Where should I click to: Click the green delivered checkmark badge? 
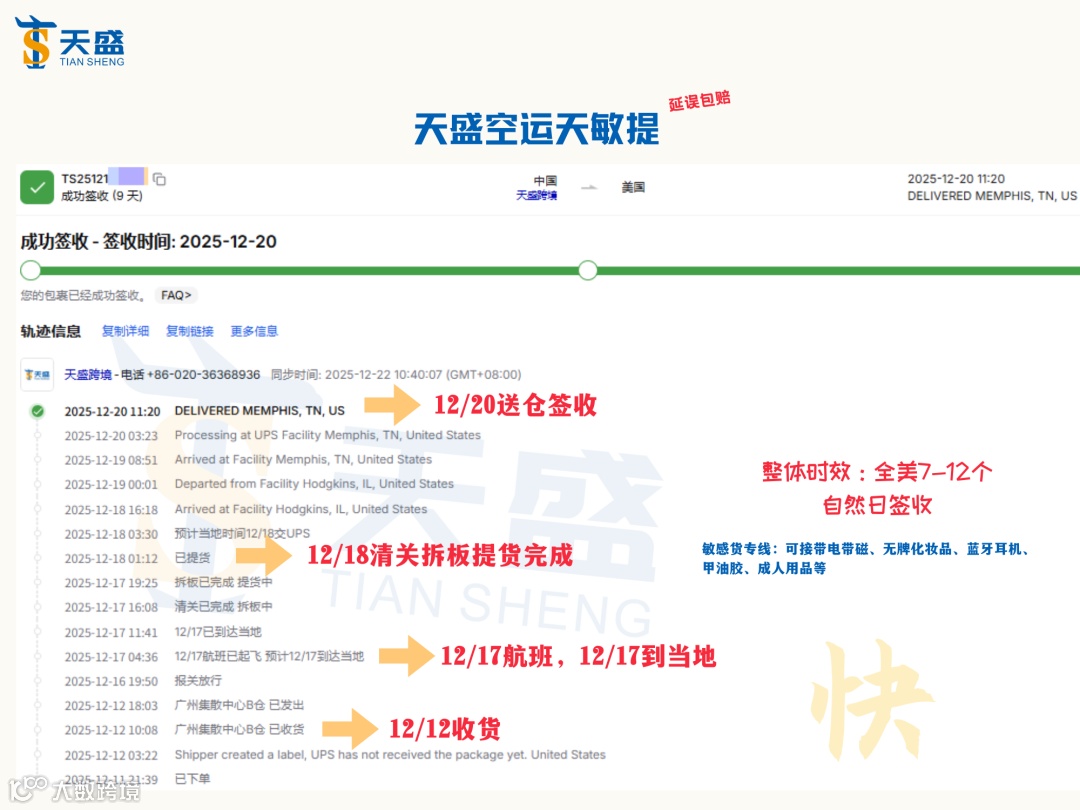pyautogui.click(x=37, y=187)
